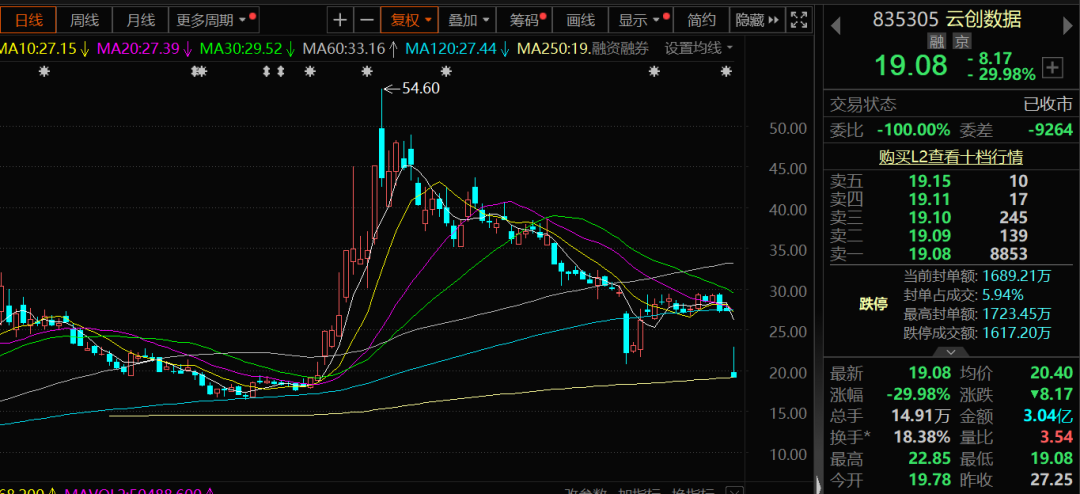
Task: Expand 复权 adjustment dropdown
Action: pos(411,20)
